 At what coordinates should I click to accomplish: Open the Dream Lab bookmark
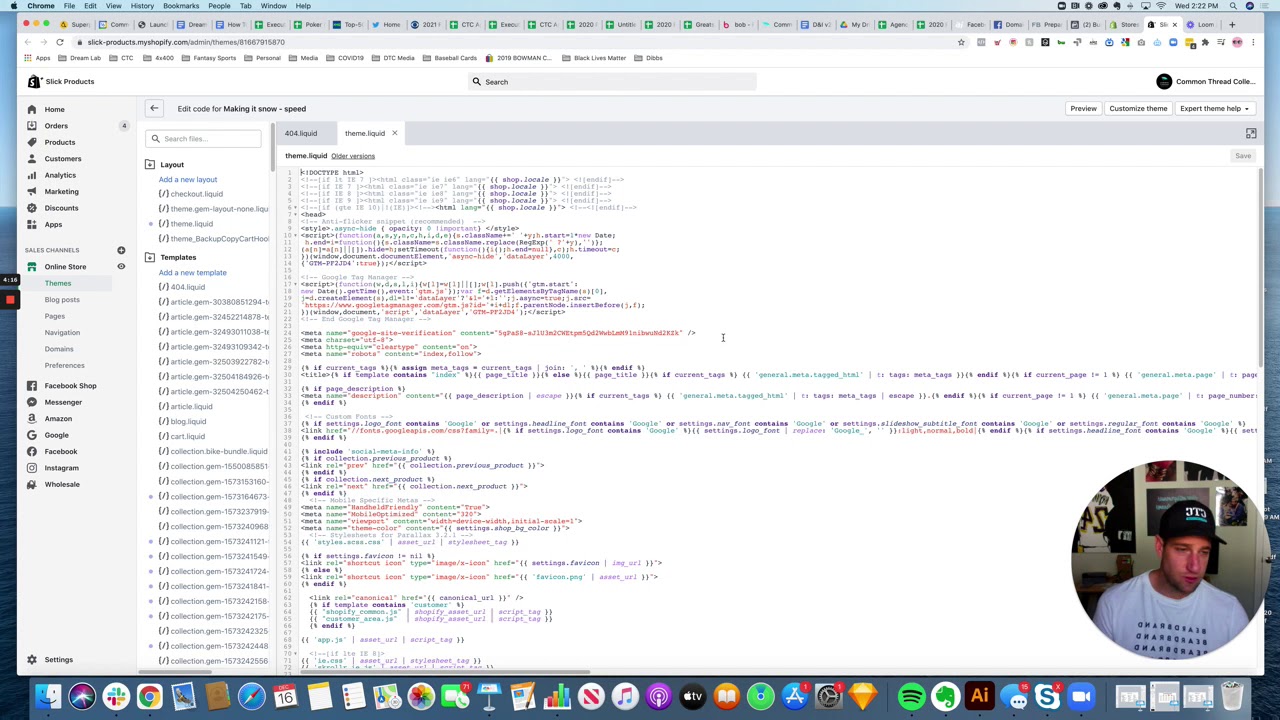(x=85, y=58)
